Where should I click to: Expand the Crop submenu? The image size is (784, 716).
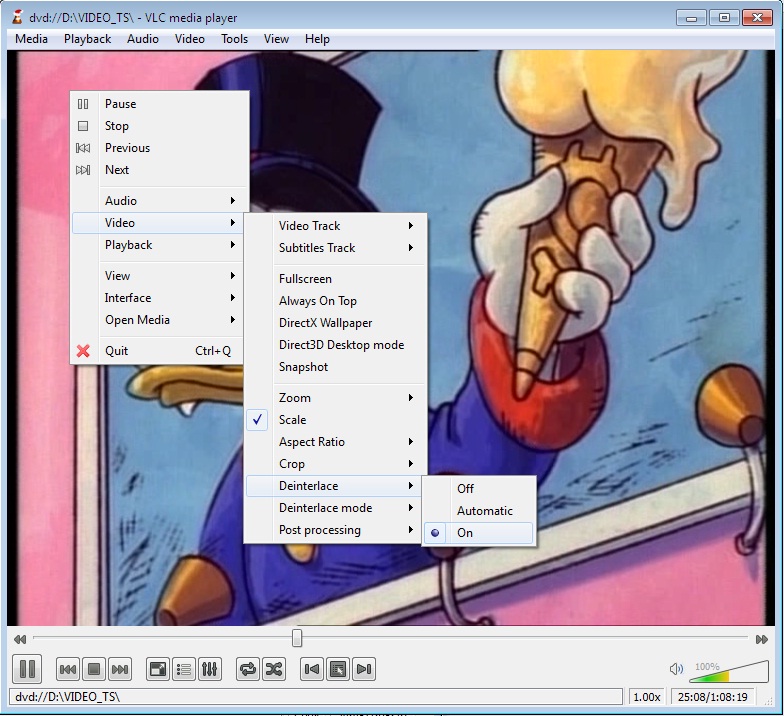336,464
